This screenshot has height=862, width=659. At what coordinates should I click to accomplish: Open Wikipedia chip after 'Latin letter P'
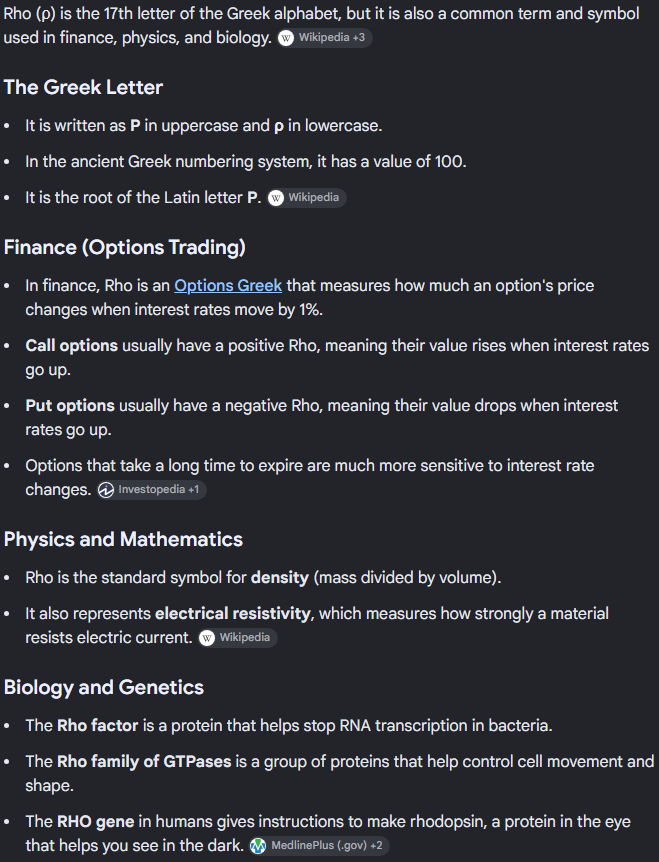point(307,197)
